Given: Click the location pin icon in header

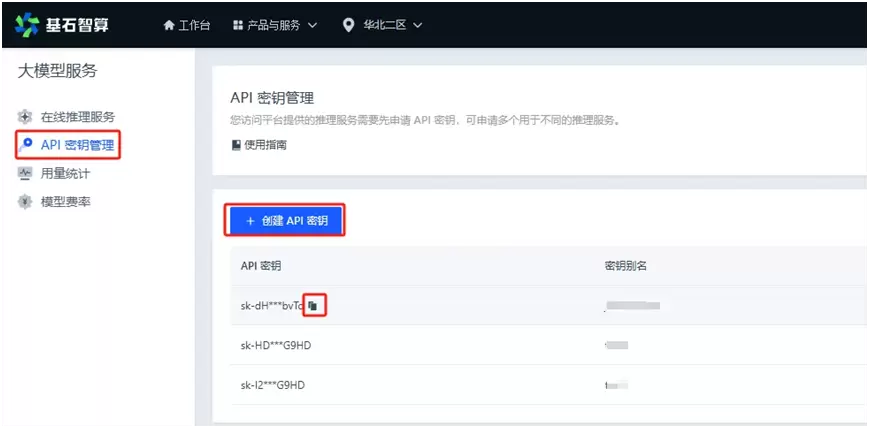Looking at the screenshot, I should [348, 25].
